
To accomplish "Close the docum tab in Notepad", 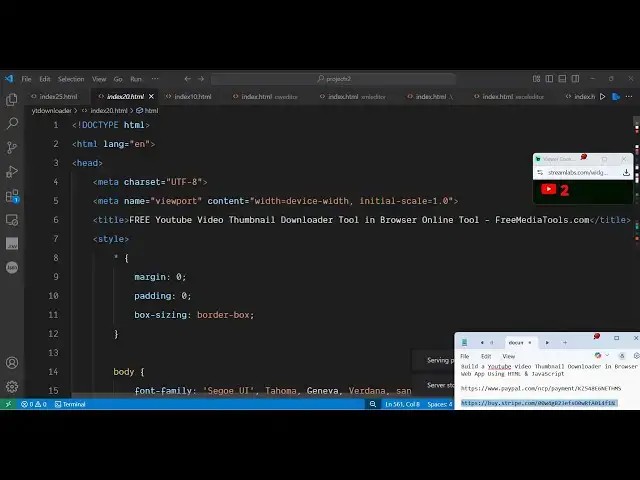I will (x=530, y=342).
